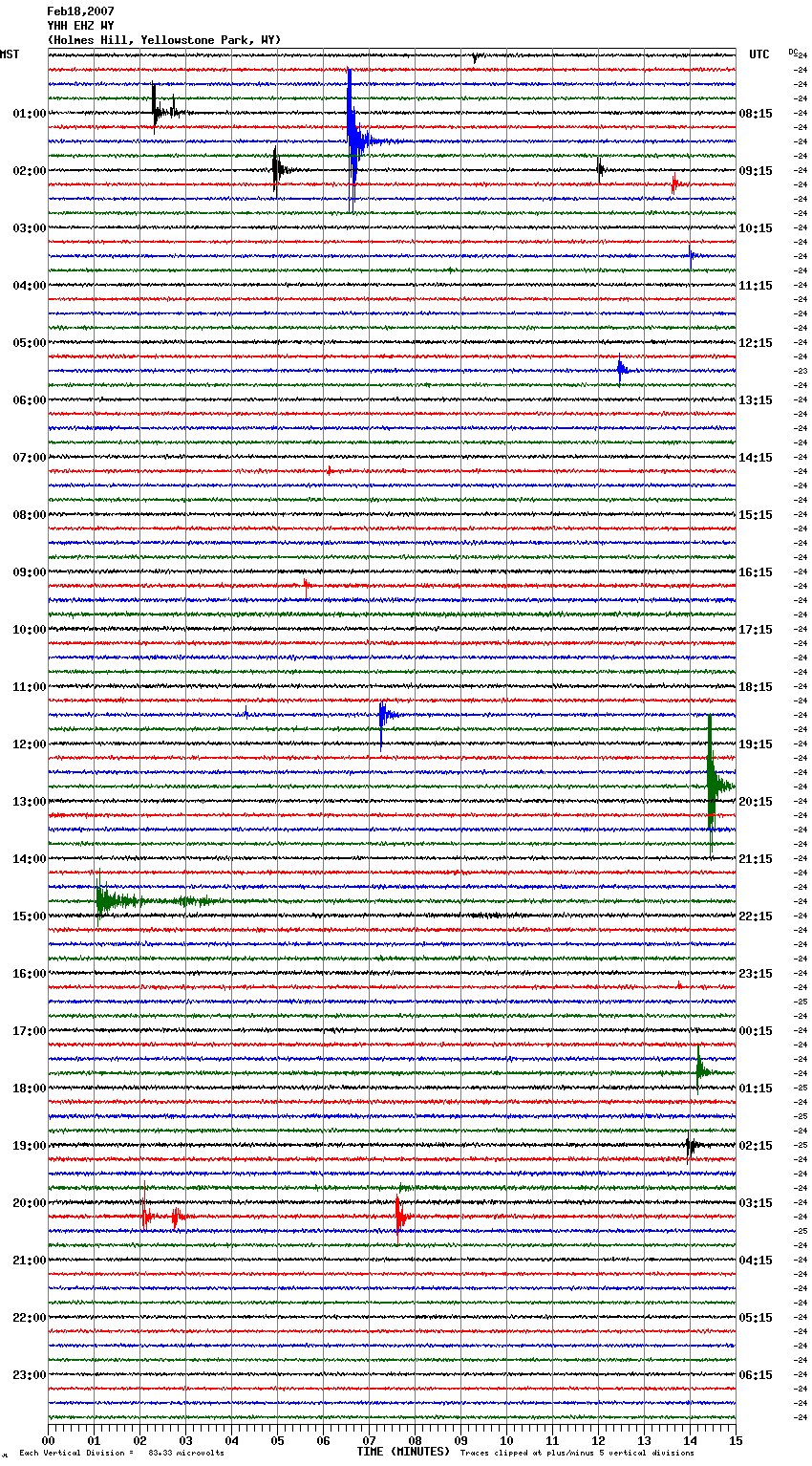Select the 12:15 UTC time label
Screen dimensions: 812x1466
pos(756,343)
